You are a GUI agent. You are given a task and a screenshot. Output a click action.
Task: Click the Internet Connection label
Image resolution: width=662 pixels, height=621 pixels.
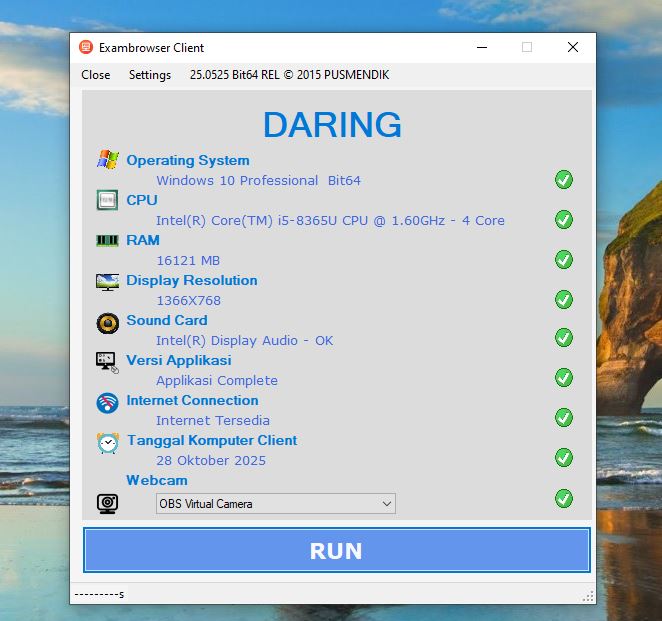click(x=192, y=401)
